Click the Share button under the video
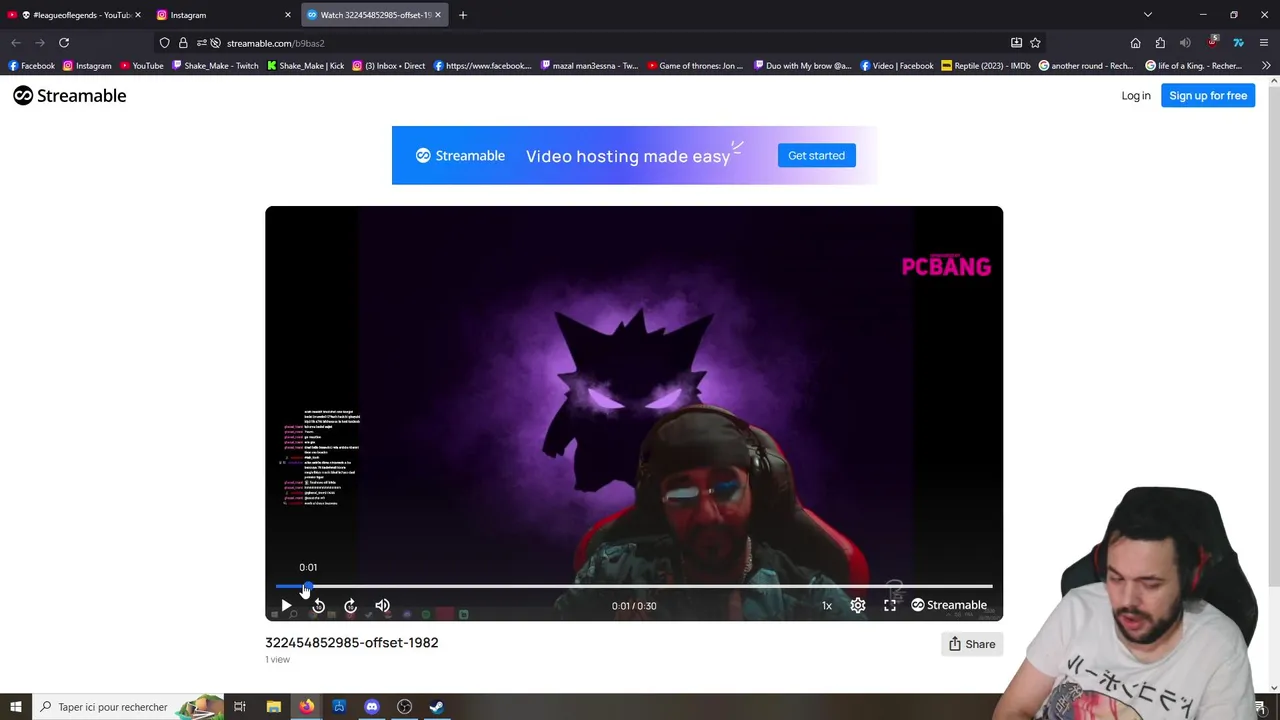The image size is (1280, 720). point(971,644)
